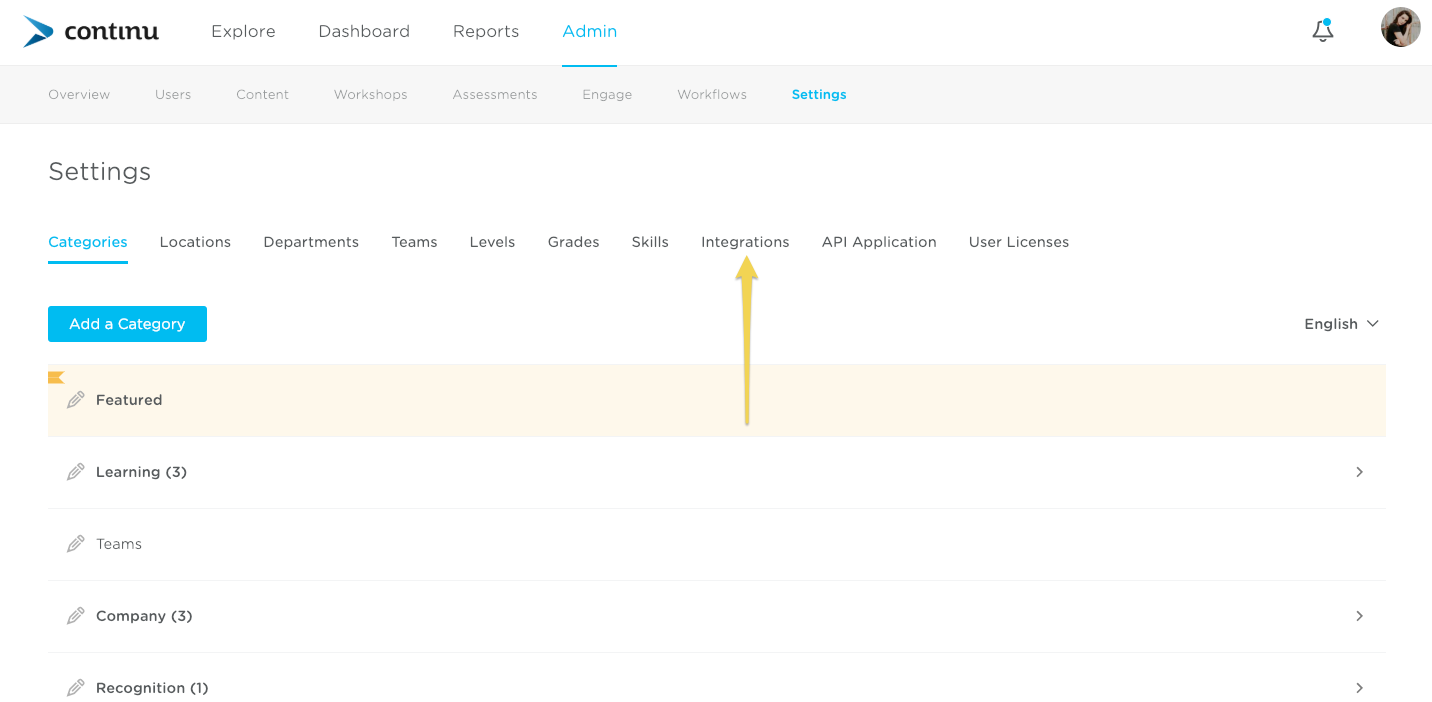Viewport: 1432px width, 702px height.
Task: Expand the Company (3) row chevron
Action: point(1359,616)
